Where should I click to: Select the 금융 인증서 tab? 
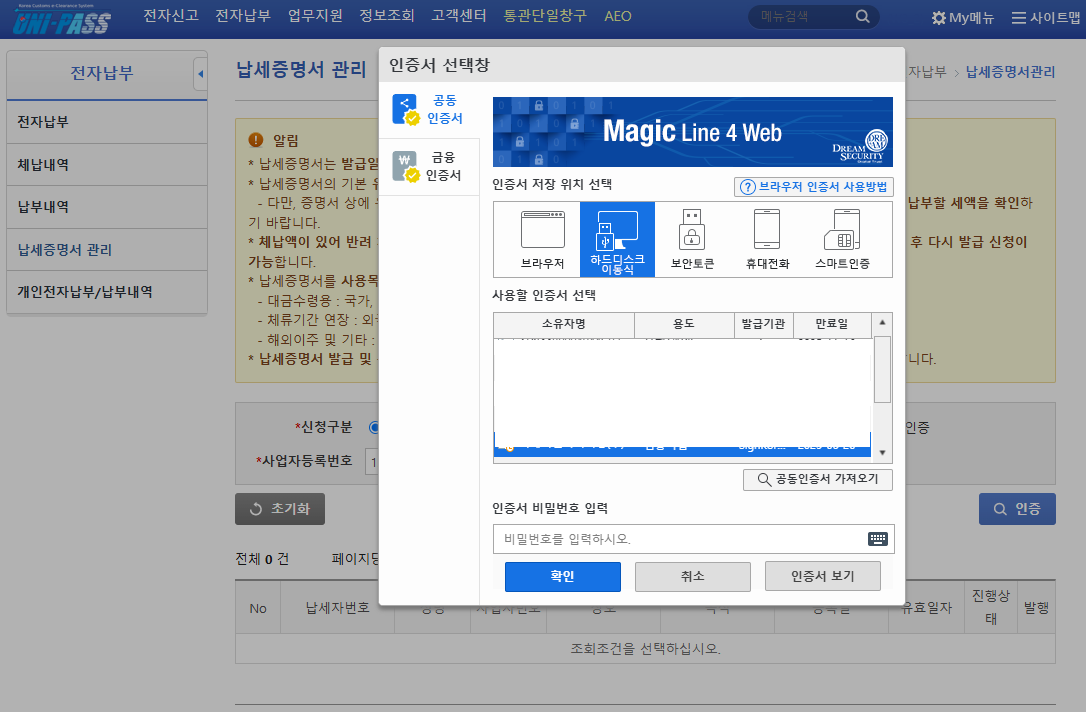point(429,167)
